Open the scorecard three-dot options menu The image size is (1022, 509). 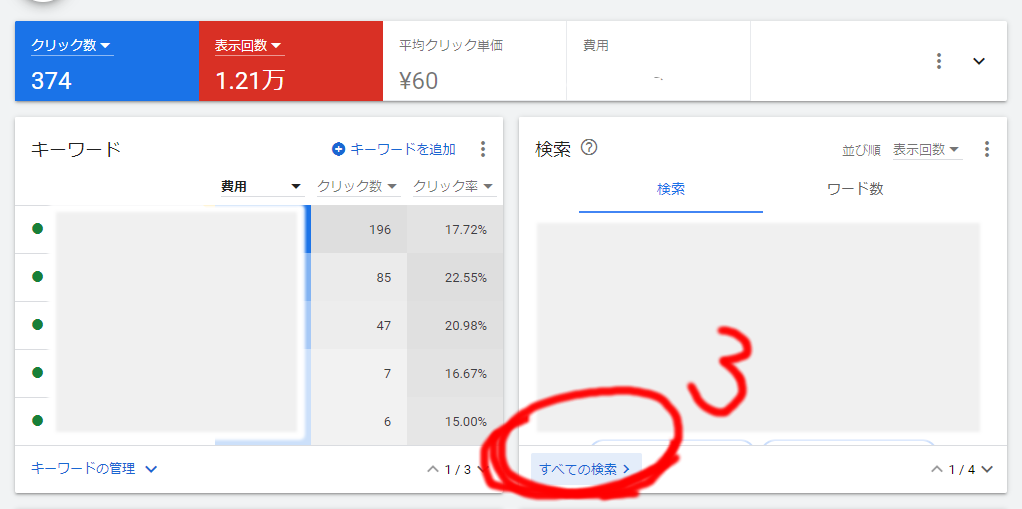(x=939, y=61)
